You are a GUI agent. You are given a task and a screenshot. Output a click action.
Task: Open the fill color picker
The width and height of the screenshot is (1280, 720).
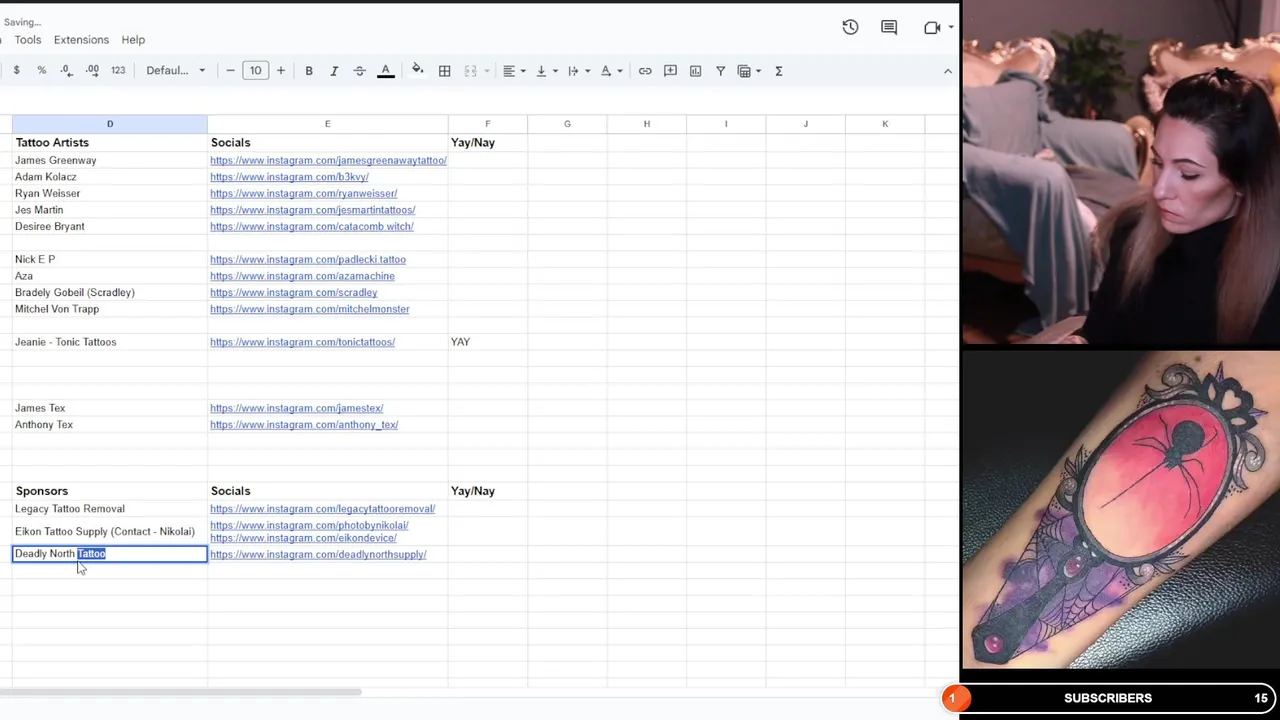[x=418, y=70]
